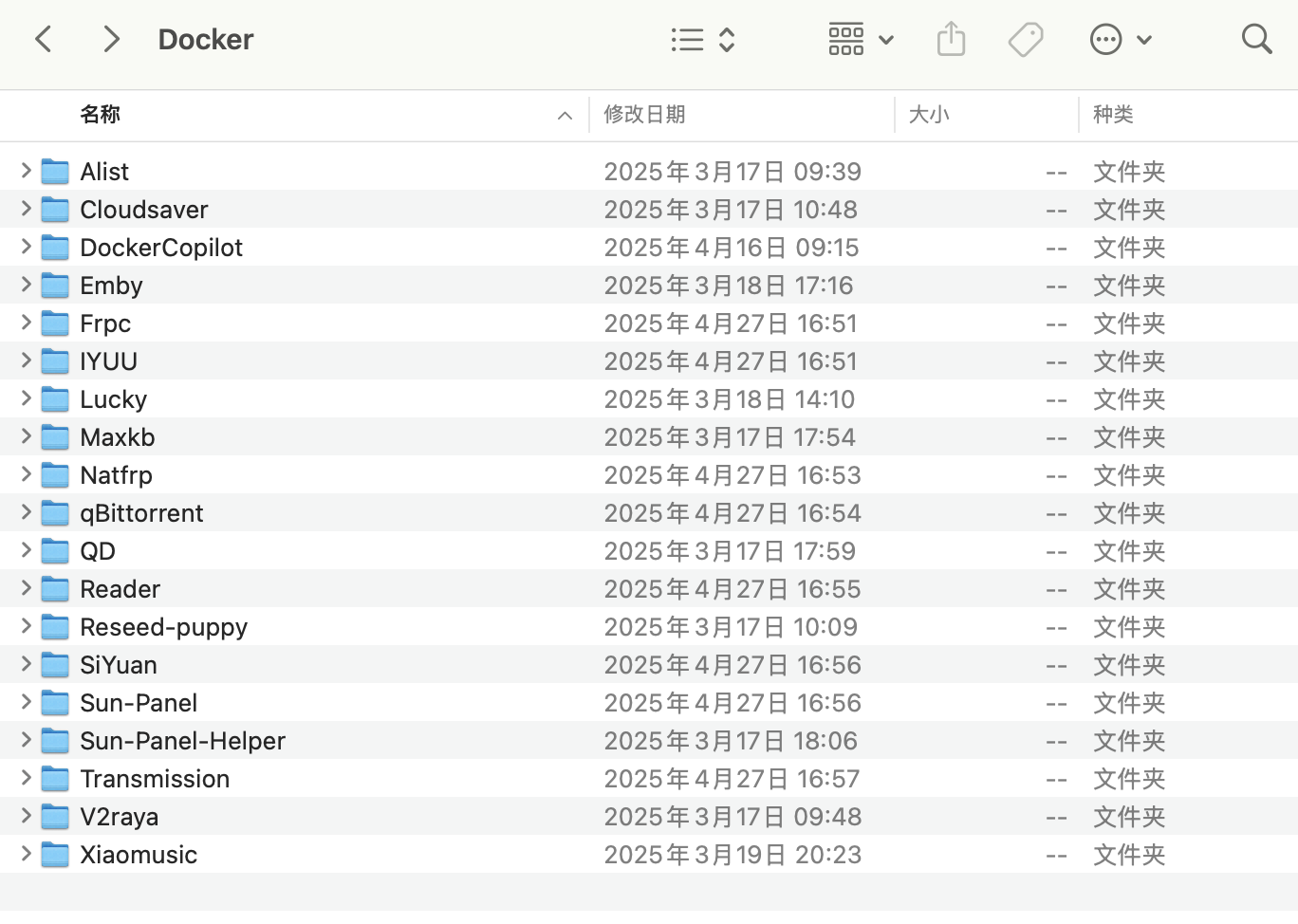
Task: Expand the Natfrp folder
Action: click(26, 474)
